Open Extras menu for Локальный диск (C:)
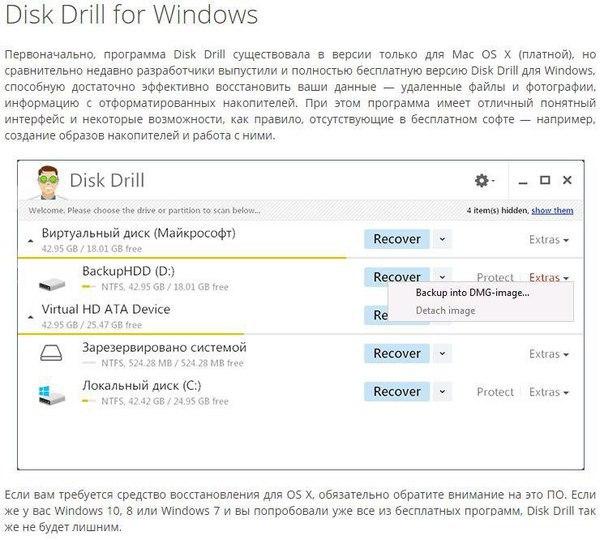The height and width of the screenshot is (540, 604). [549, 392]
